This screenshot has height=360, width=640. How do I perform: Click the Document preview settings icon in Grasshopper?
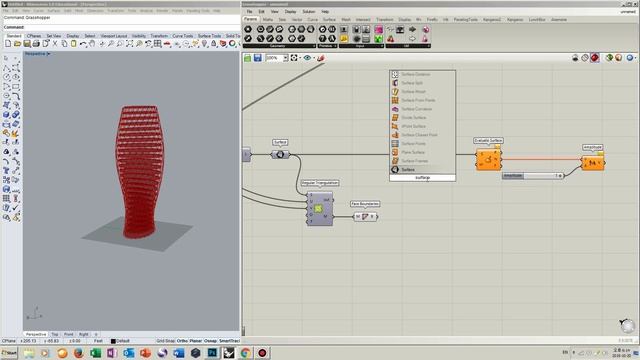click(618, 58)
